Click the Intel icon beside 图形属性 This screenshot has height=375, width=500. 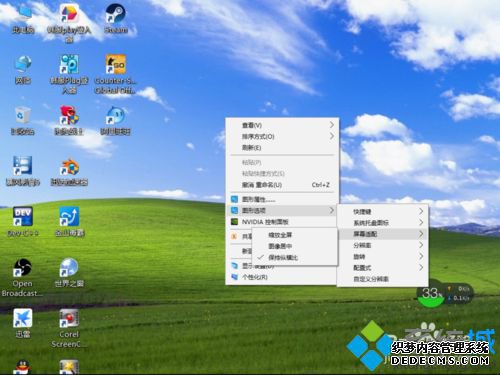235,199
